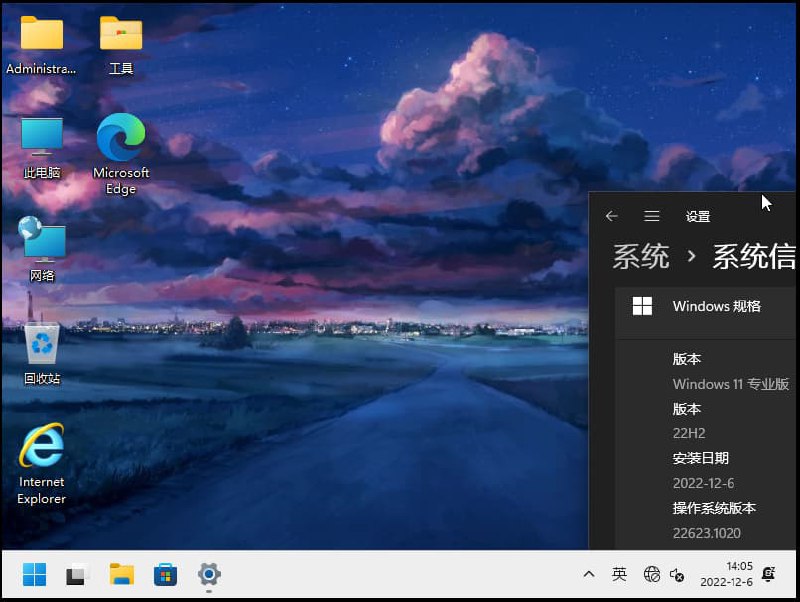Open the Administrator folder

[x=40, y=33]
